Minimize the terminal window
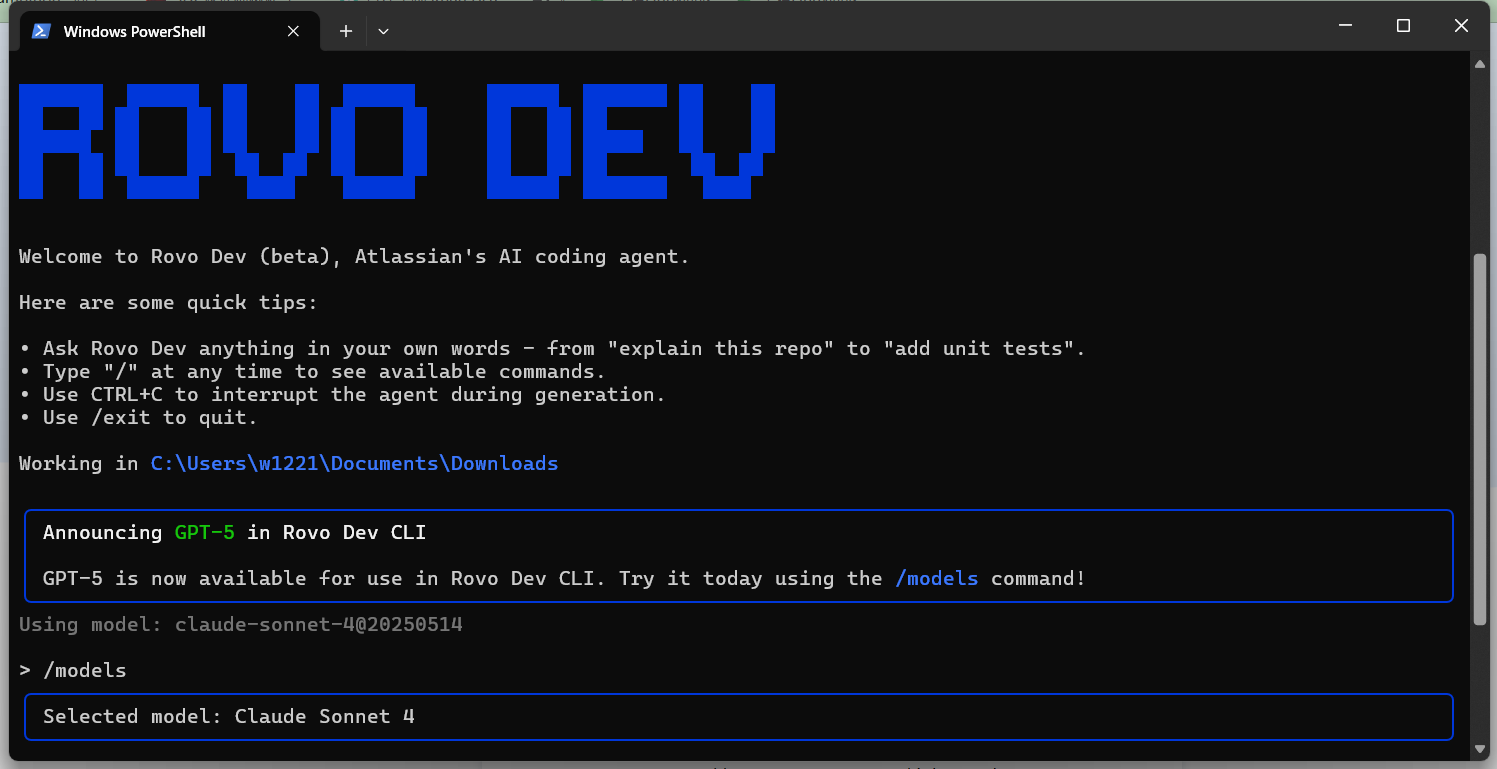Viewport: 1497px width, 769px height. [x=1346, y=26]
